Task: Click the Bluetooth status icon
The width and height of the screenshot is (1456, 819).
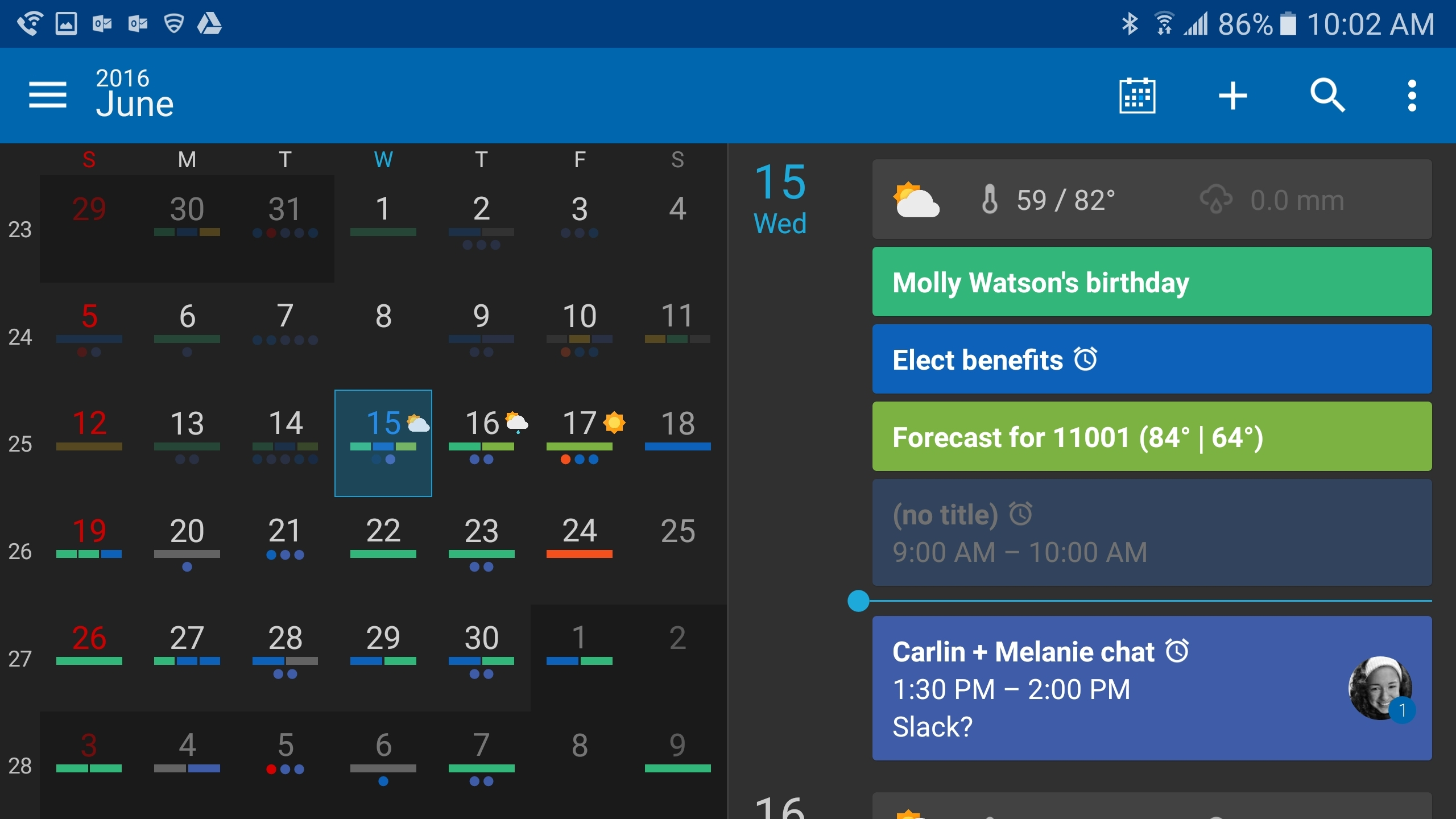Action: [1127, 23]
